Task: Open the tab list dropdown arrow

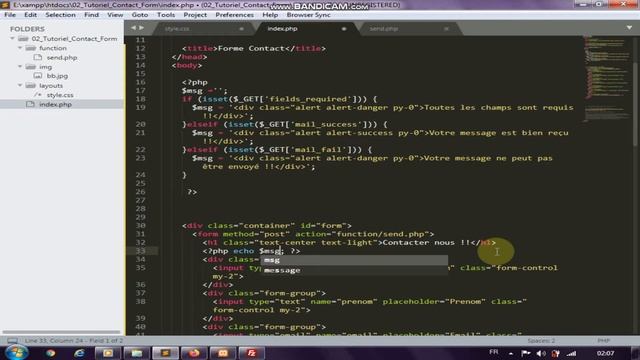Action: coord(629,28)
